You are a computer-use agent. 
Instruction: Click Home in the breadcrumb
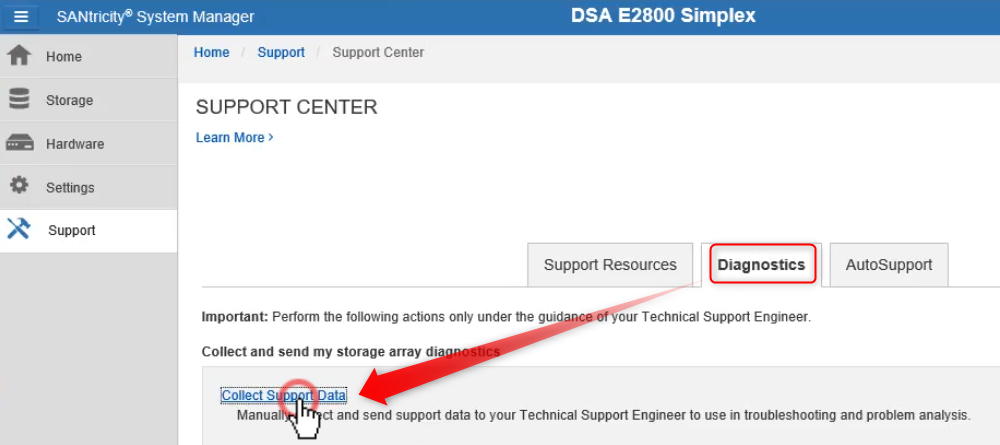211,52
